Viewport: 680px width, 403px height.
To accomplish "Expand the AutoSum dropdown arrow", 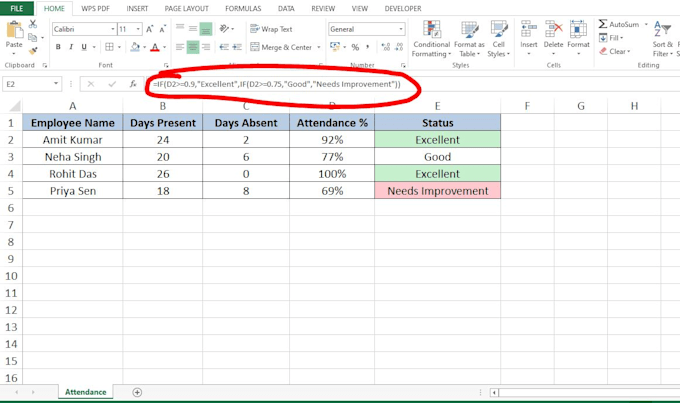I will [x=646, y=24].
